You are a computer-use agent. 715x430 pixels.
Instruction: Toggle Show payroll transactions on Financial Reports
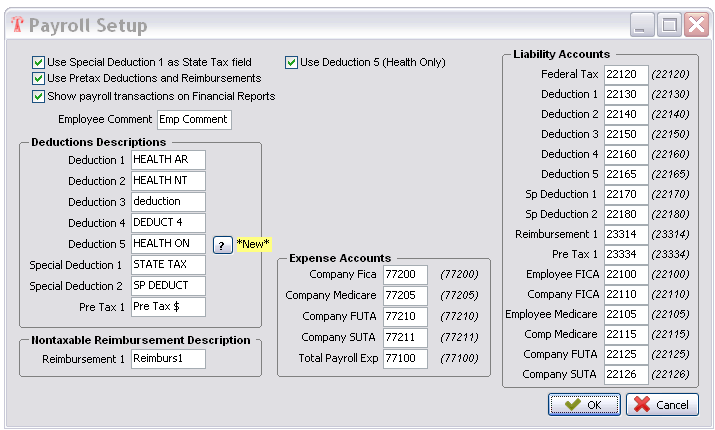point(39,97)
